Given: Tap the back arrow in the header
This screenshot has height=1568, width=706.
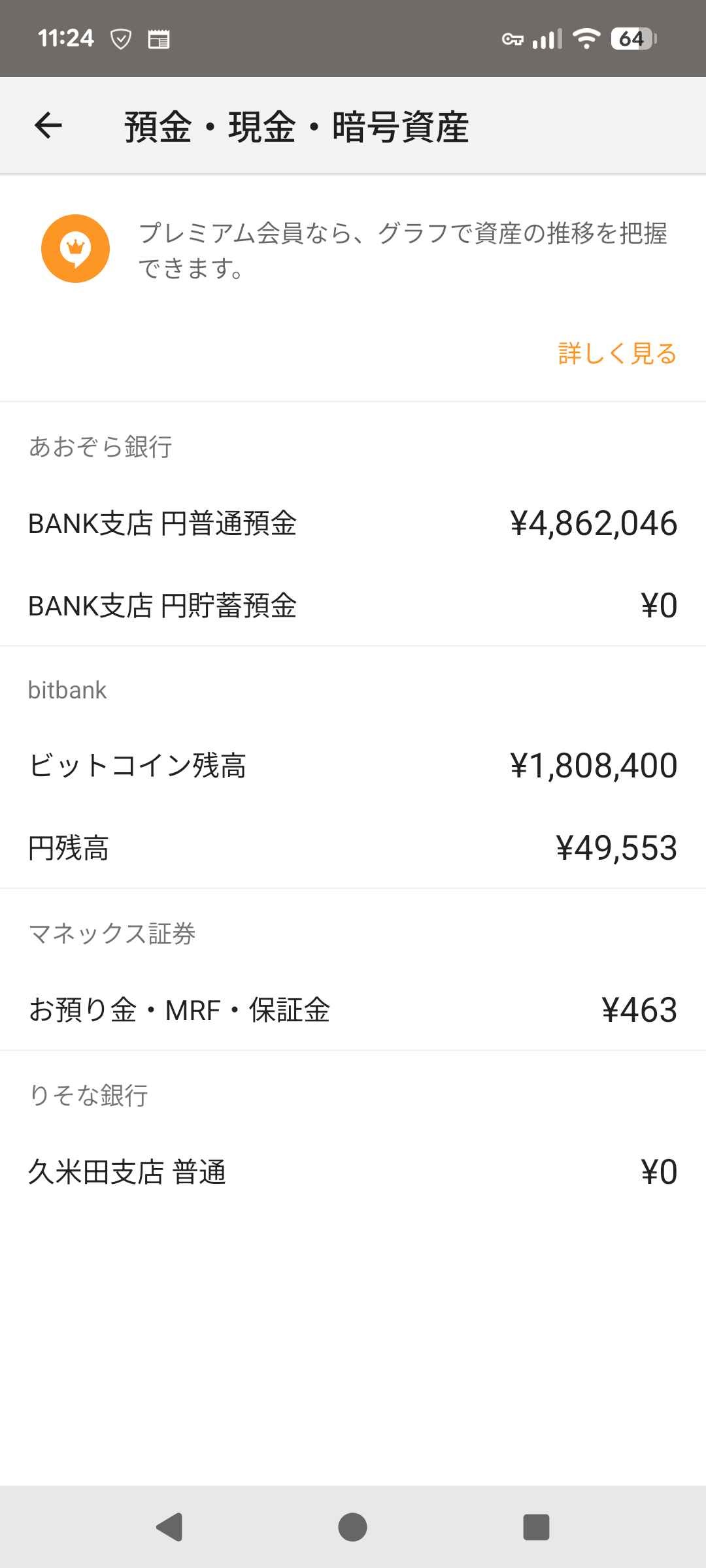Looking at the screenshot, I should (x=48, y=125).
